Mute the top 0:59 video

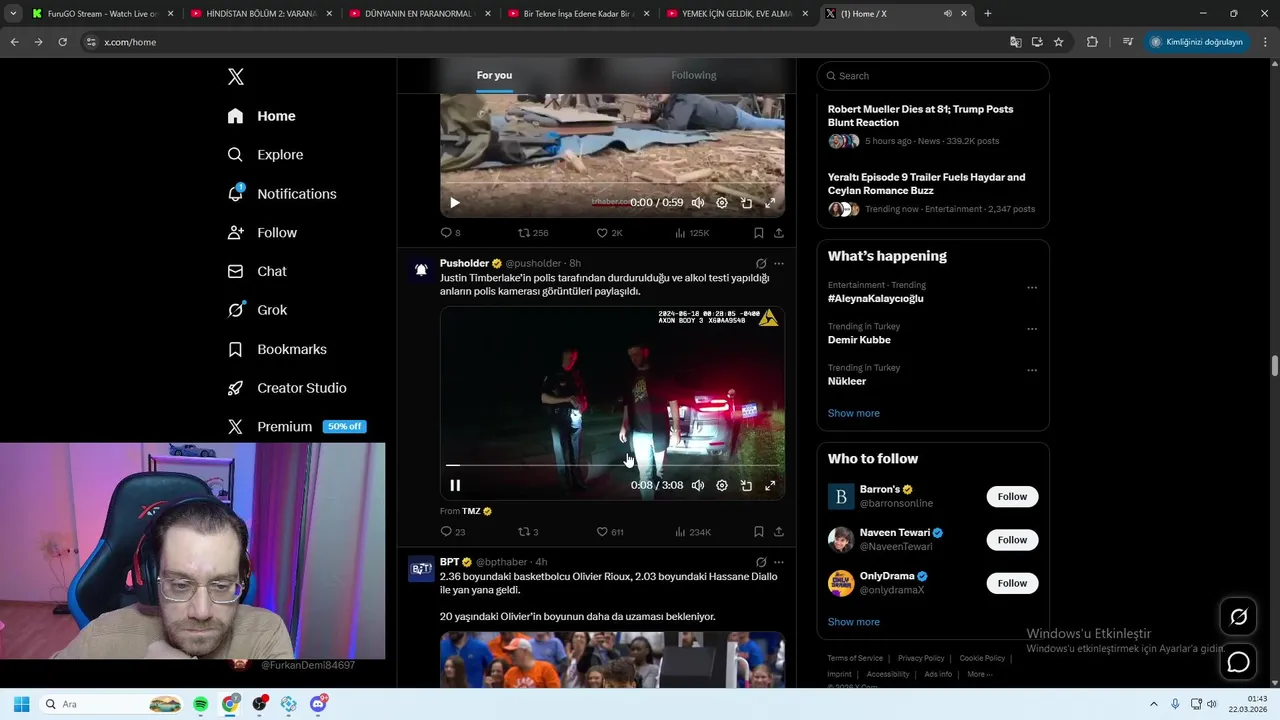click(x=698, y=202)
